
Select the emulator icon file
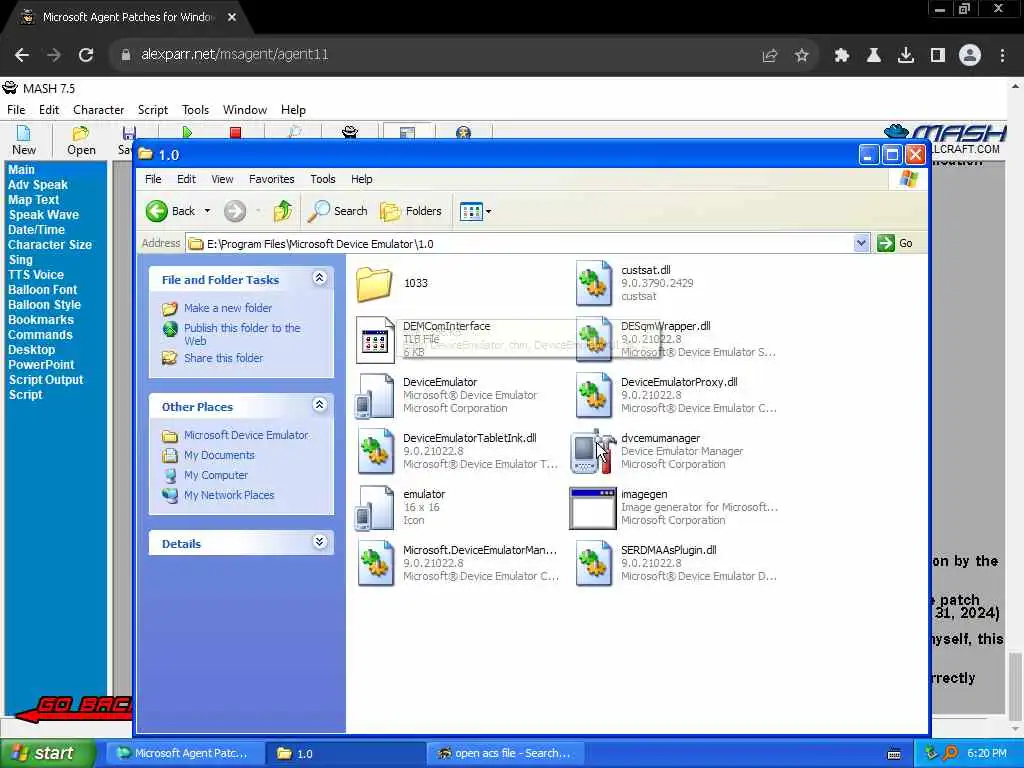coord(374,507)
